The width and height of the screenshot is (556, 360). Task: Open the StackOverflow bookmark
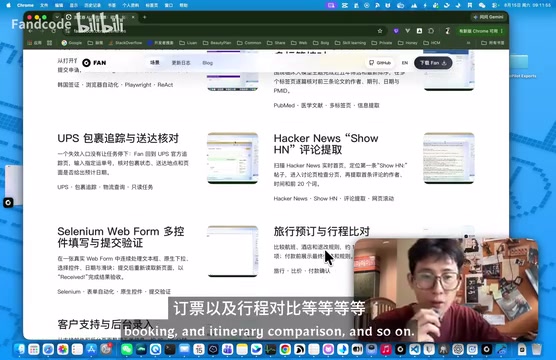pos(125,43)
